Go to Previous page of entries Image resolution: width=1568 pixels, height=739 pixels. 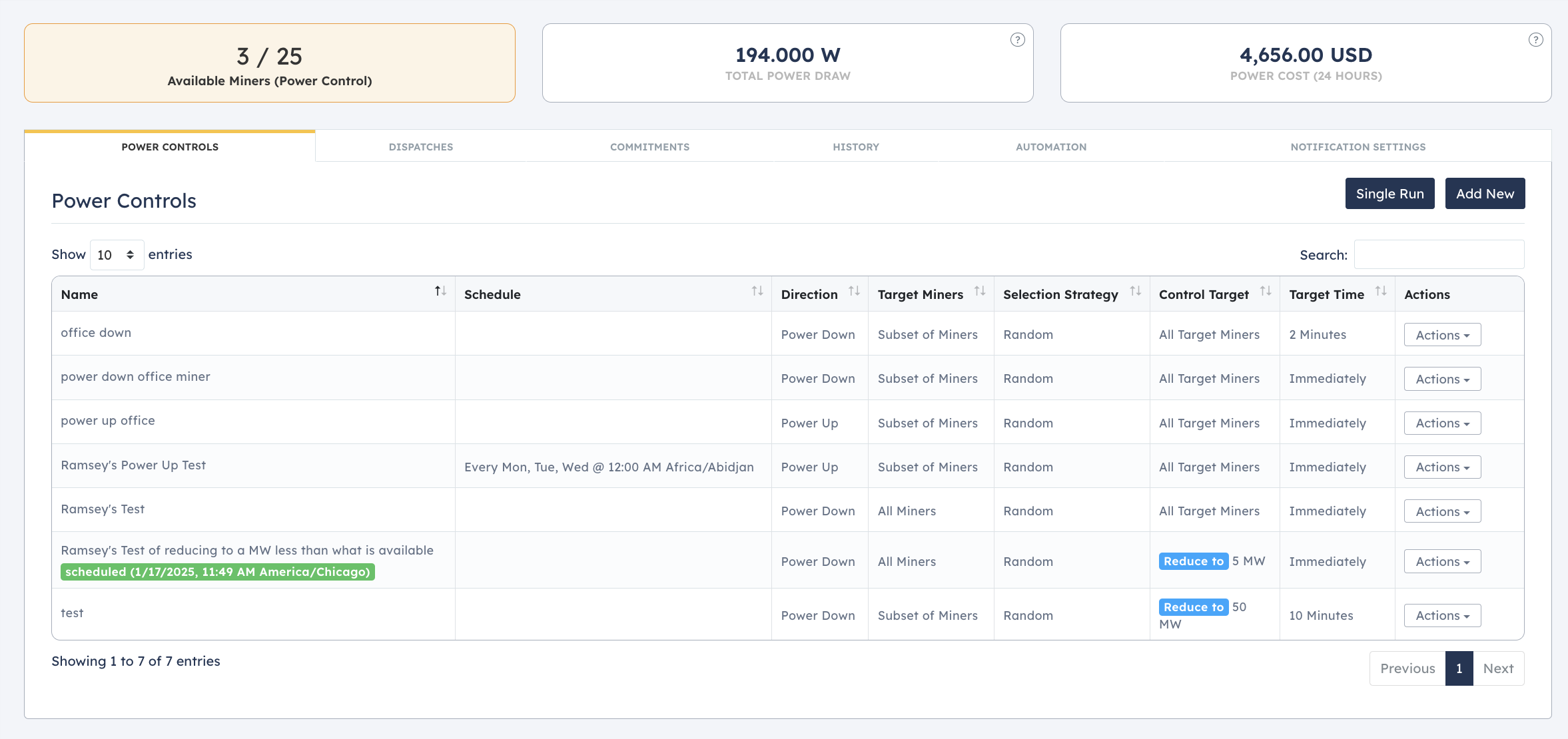tap(1407, 668)
